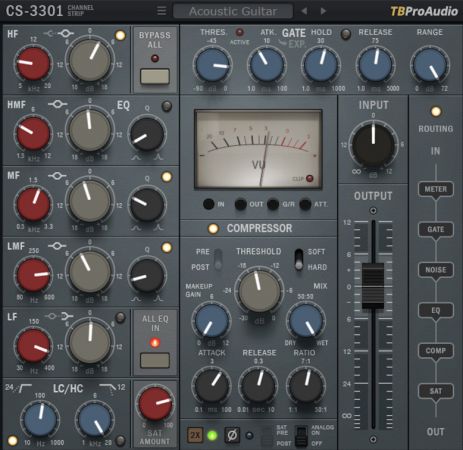Toggle the LMF band enable LED
Viewport: 463px width, 450px height.
point(167,247)
